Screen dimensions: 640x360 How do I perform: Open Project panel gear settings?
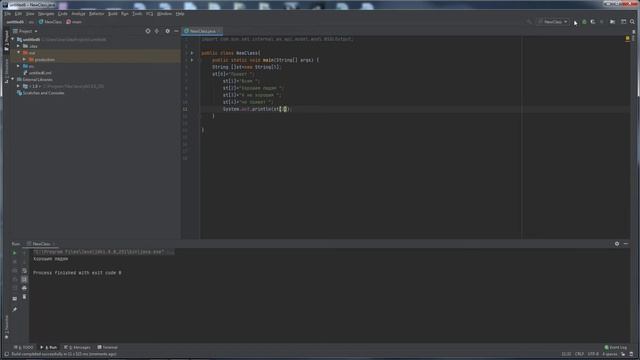(167, 31)
